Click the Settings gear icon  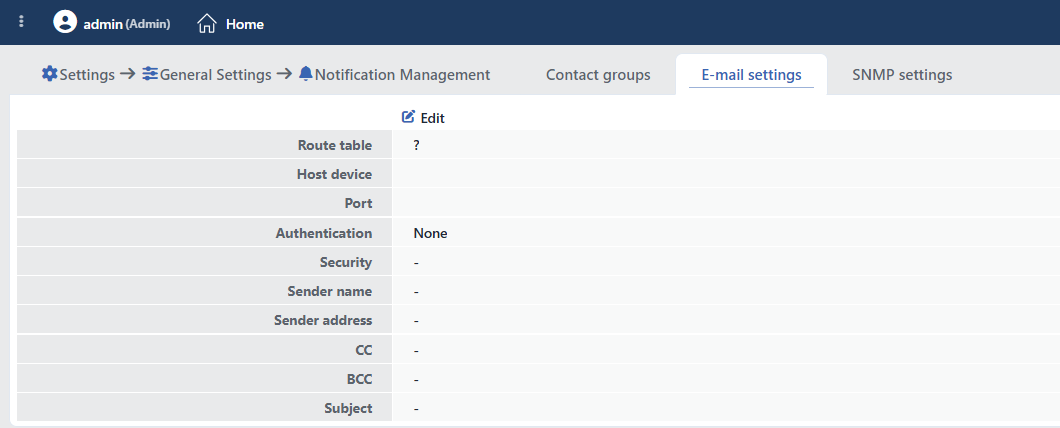(49, 74)
